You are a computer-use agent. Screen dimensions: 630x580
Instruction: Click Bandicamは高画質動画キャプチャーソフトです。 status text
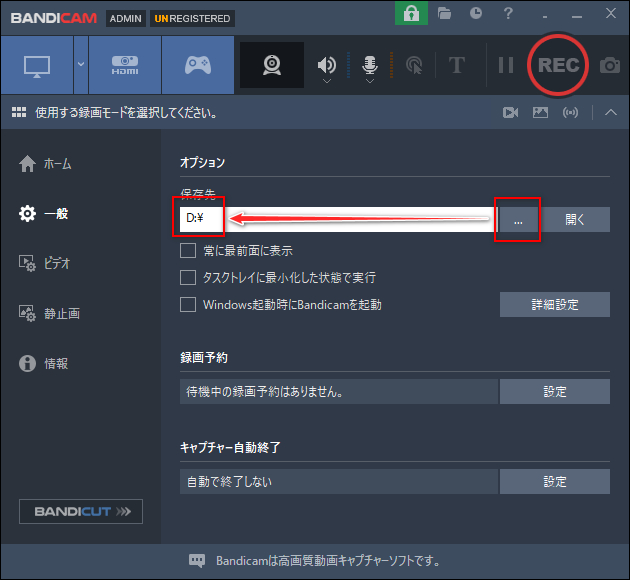(328, 561)
